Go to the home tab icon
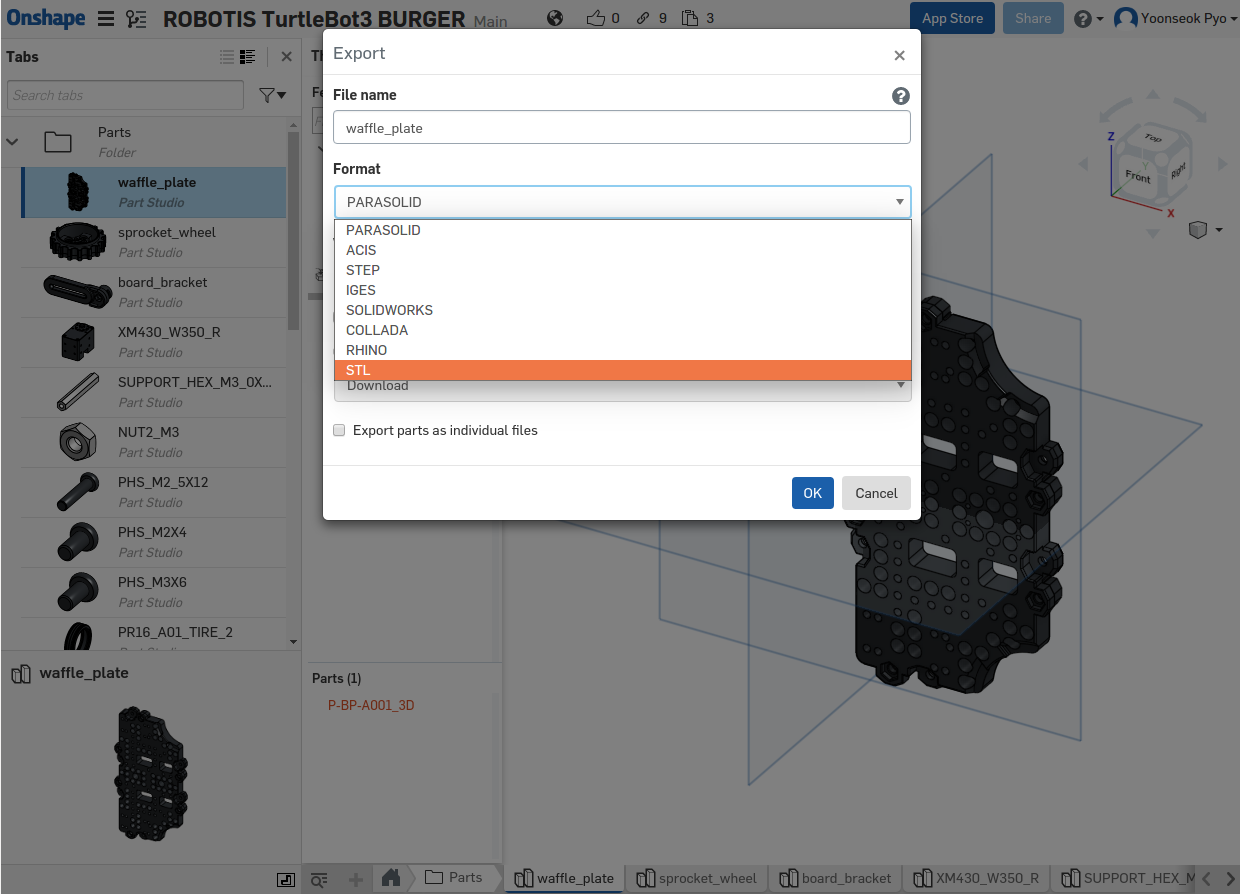Screen dimensions: 1240x894 (x=391, y=878)
